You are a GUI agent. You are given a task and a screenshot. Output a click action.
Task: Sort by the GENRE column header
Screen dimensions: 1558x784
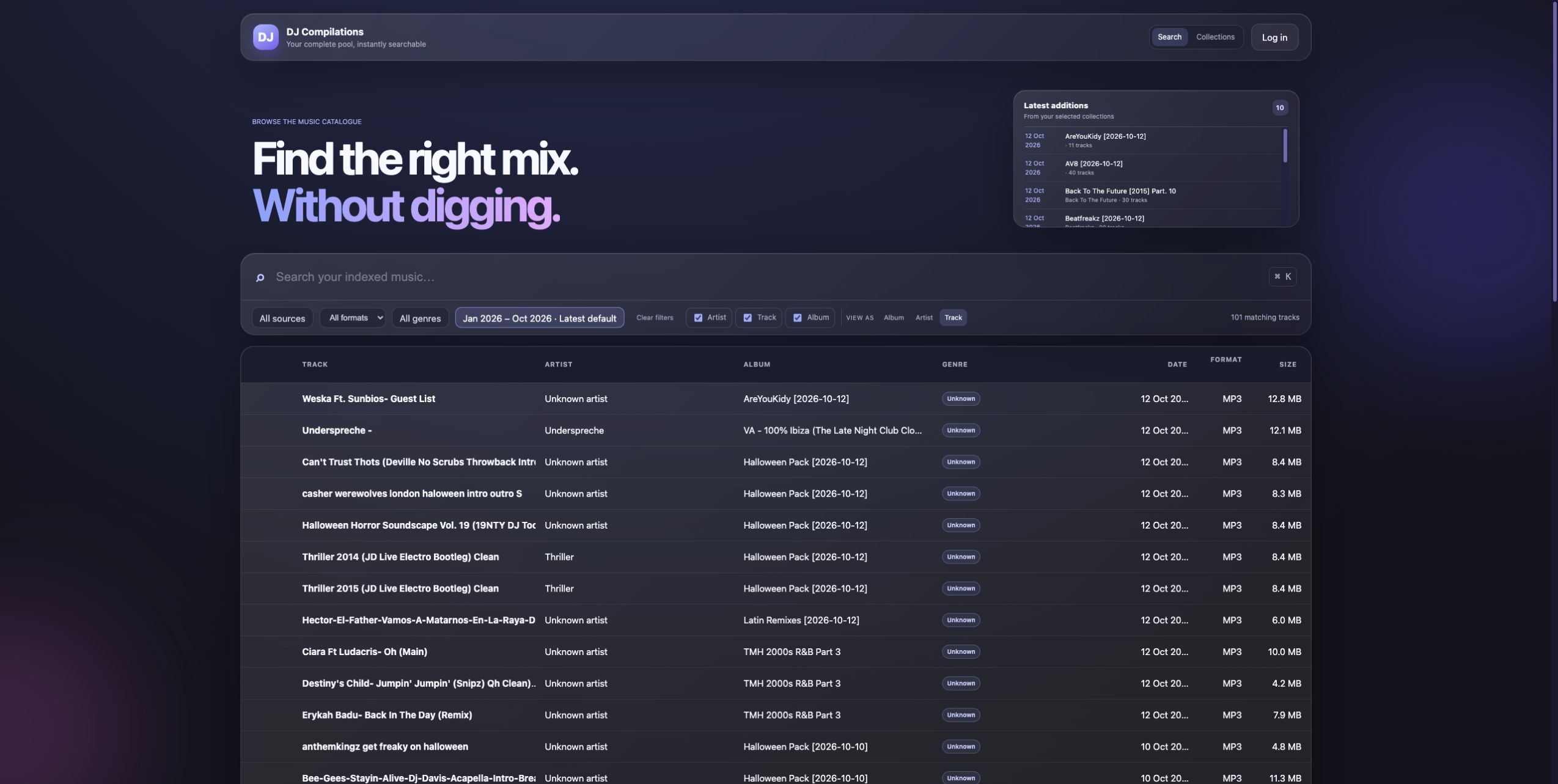955,365
